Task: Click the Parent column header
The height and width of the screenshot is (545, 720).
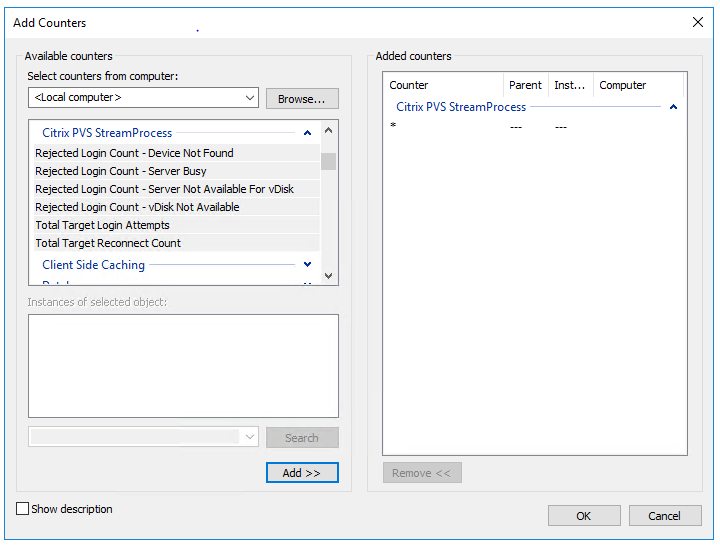Action: (x=525, y=85)
